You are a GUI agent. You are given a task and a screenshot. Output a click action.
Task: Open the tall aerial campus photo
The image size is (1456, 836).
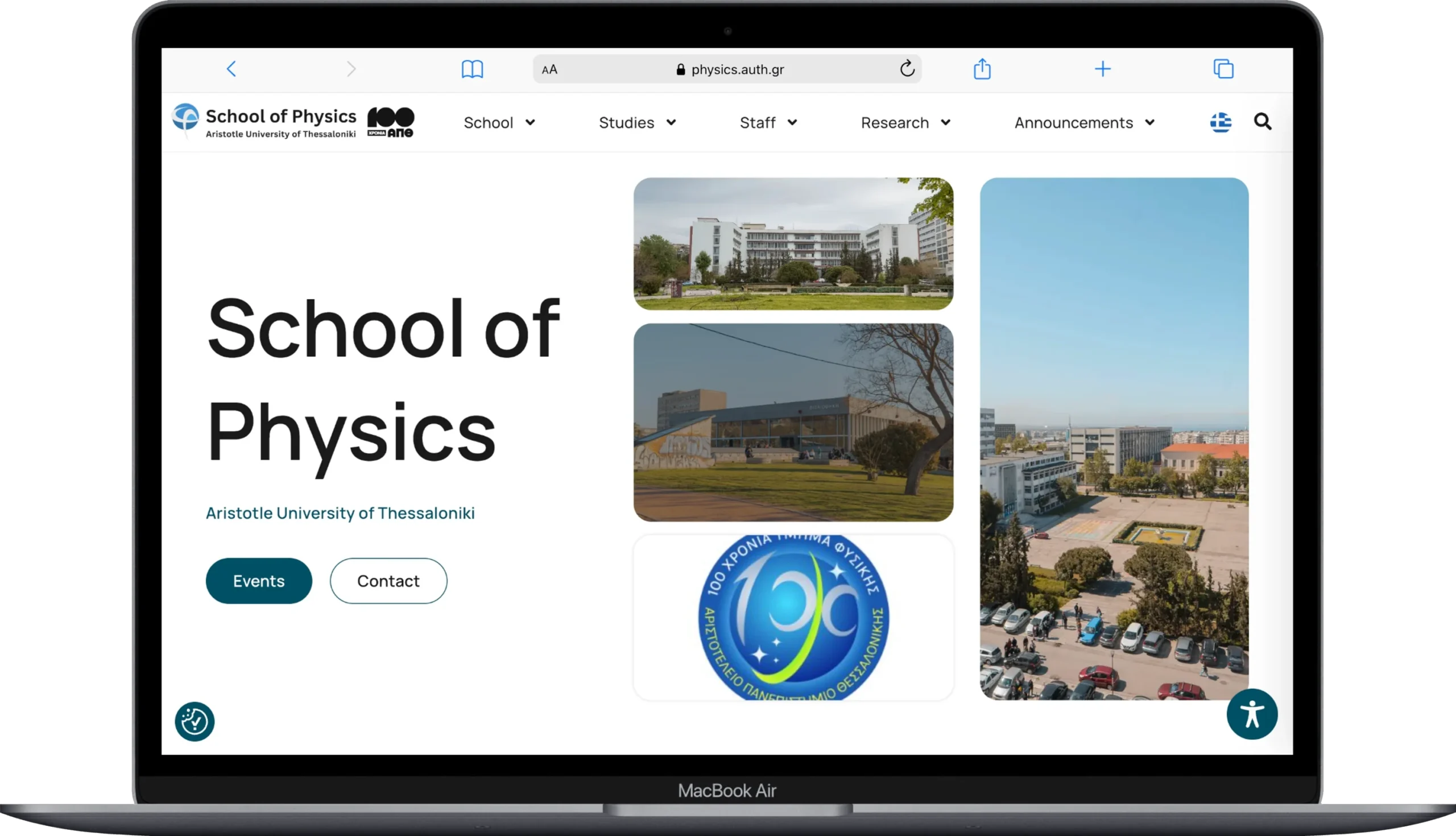point(1114,438)
